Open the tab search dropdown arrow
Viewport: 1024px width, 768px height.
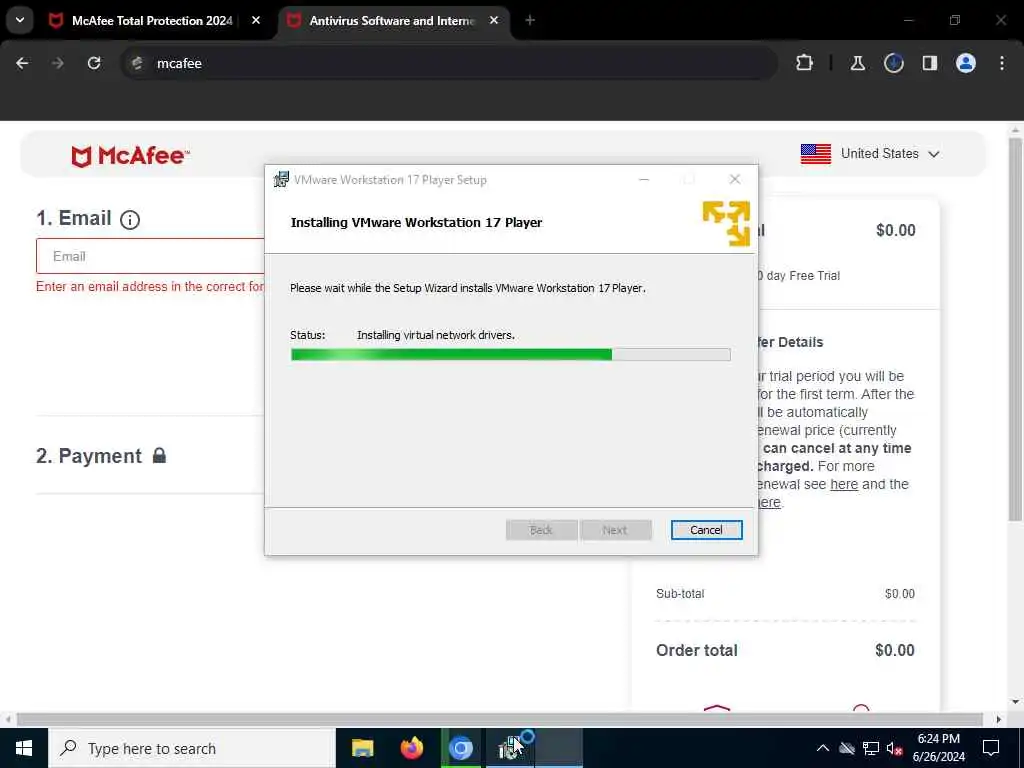coord(20,20)
